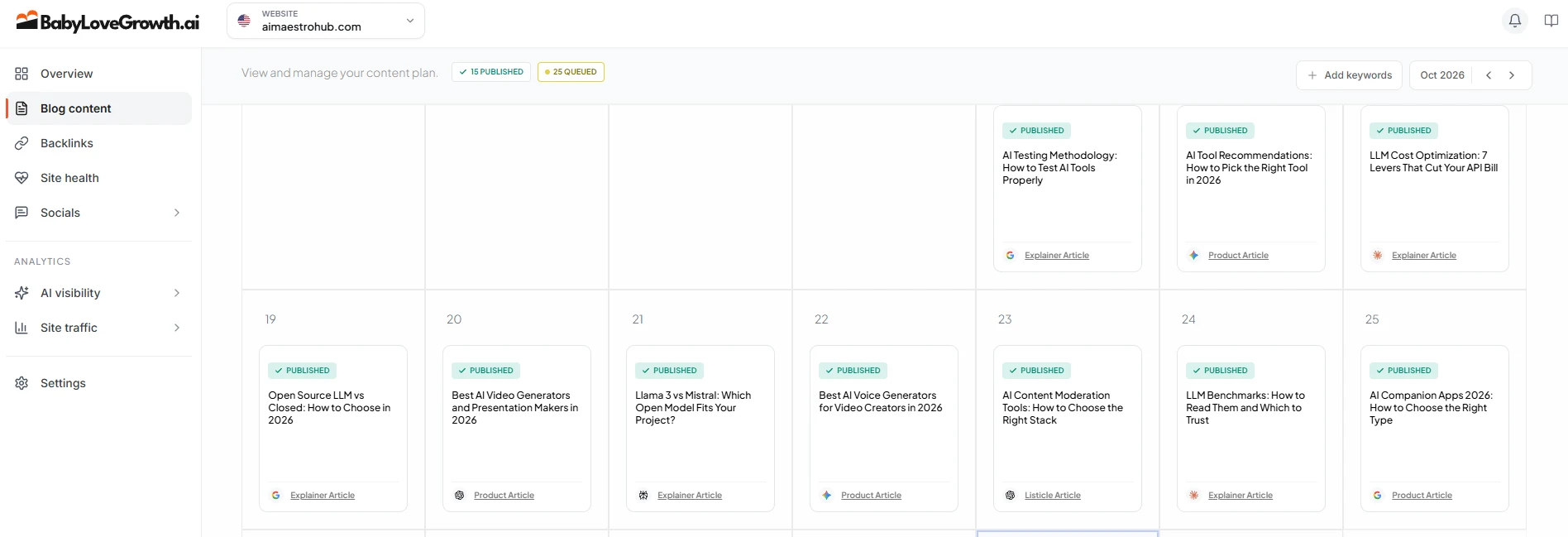Open Site health section

[98, 178]
